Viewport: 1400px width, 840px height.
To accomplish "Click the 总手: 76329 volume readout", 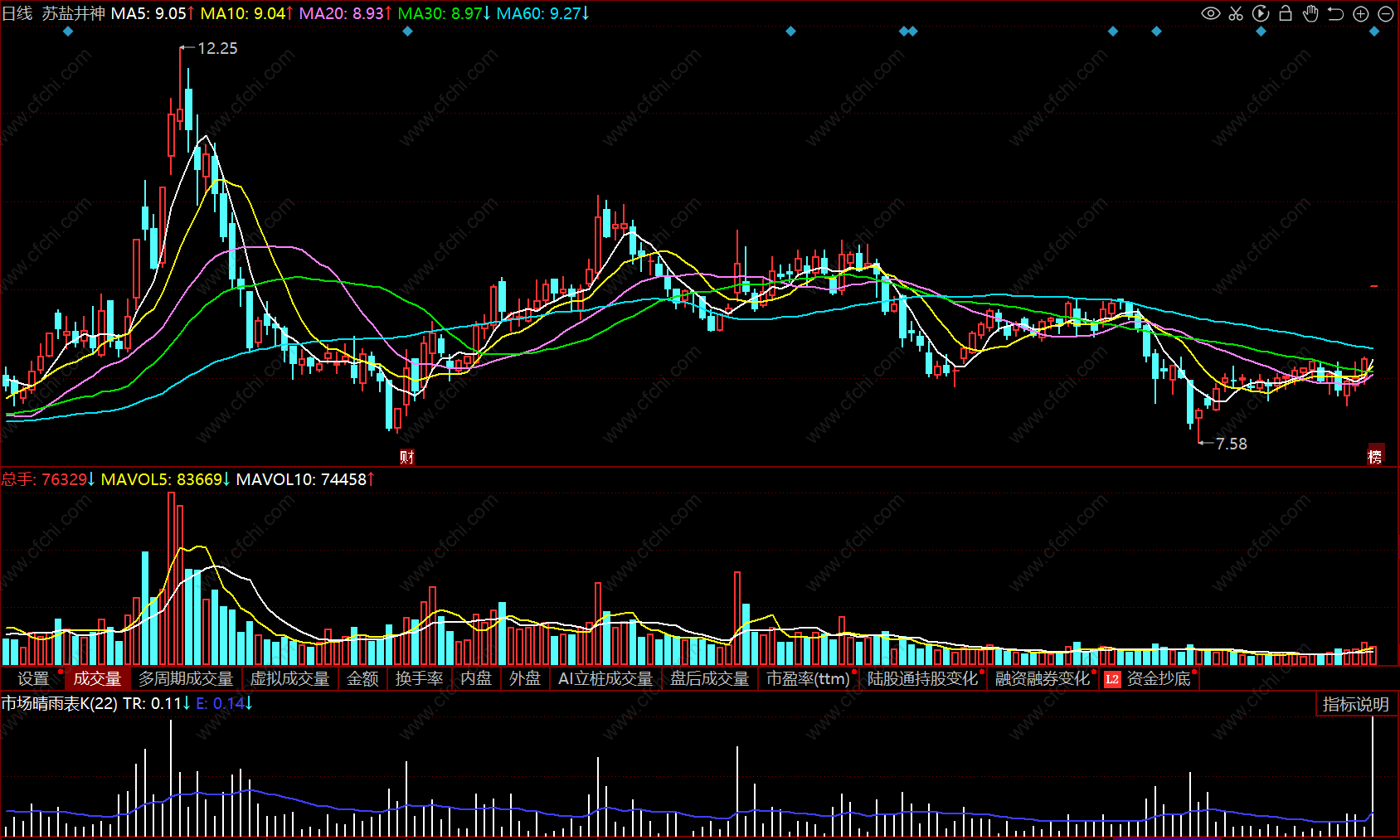I will pyautogui.click(x=48, y=479).
